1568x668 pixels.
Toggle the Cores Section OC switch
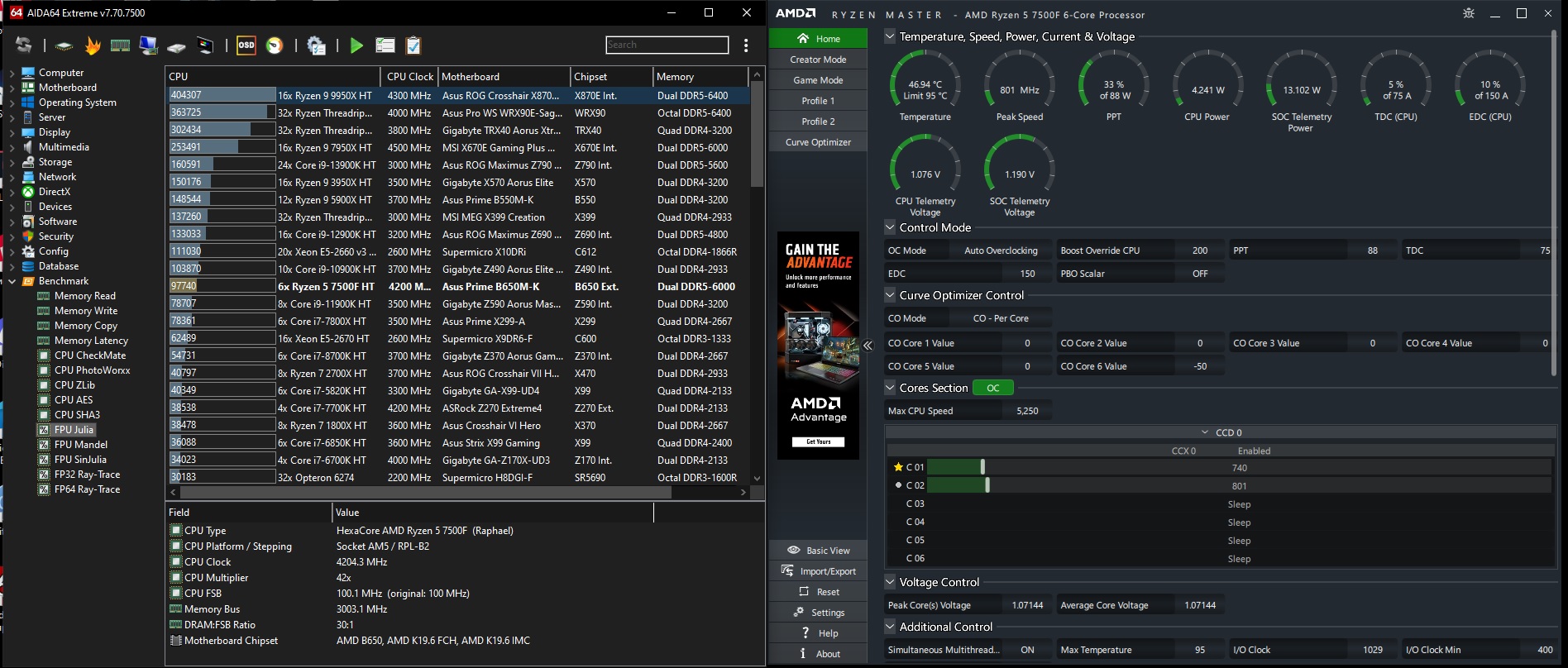coord(993,388)
